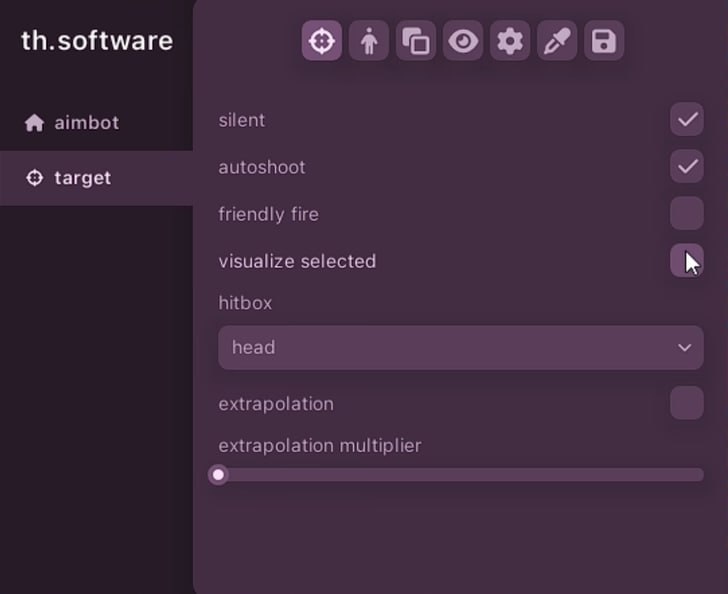The width and height of the screenshot is (728, 594).
Task: Click the middle of extrapolation multiplier track
Action: point(461,475)
